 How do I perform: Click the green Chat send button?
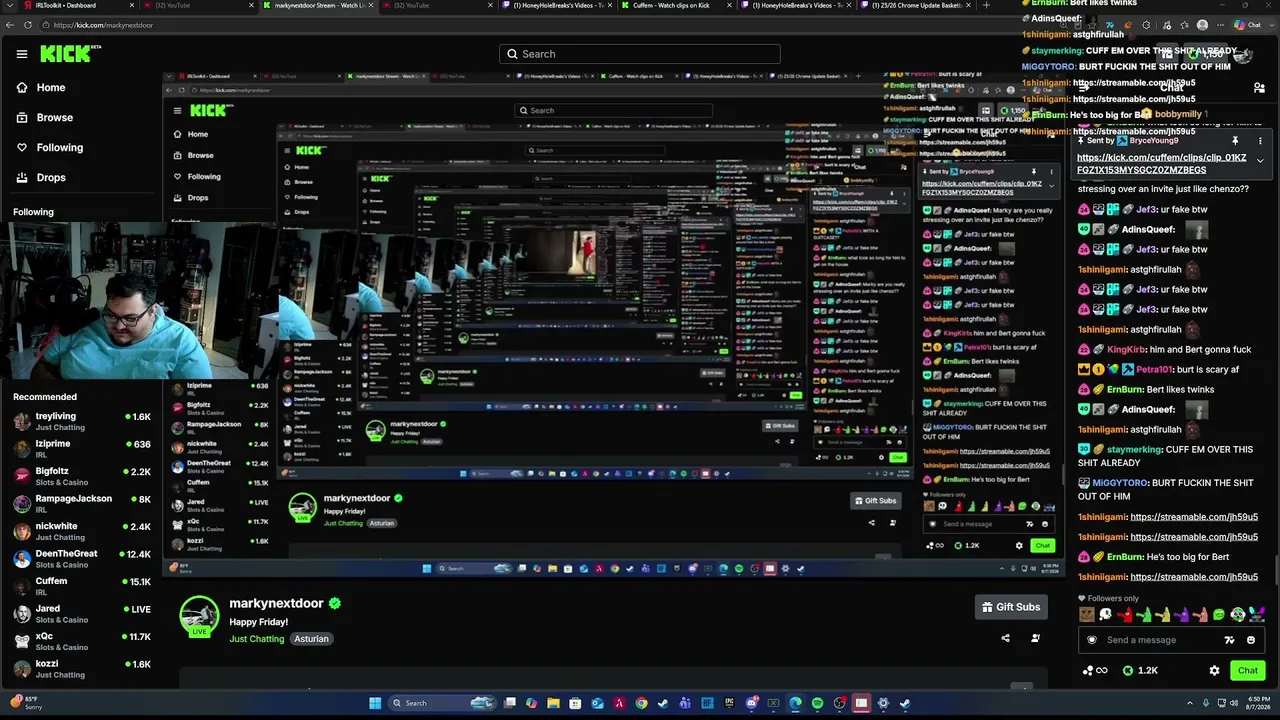1248,671
